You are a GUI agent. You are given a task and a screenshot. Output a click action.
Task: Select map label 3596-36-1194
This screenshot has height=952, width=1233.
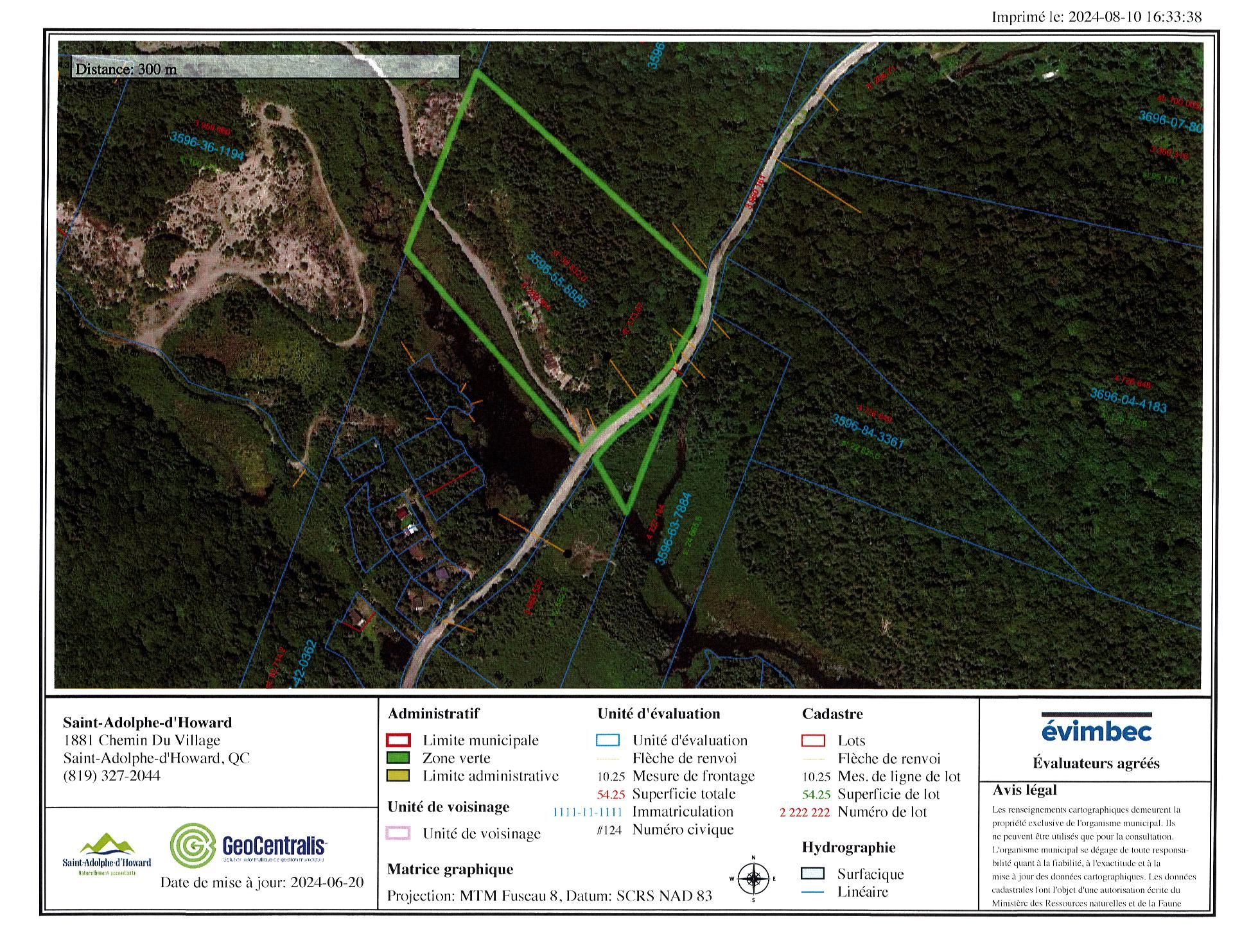207,146
